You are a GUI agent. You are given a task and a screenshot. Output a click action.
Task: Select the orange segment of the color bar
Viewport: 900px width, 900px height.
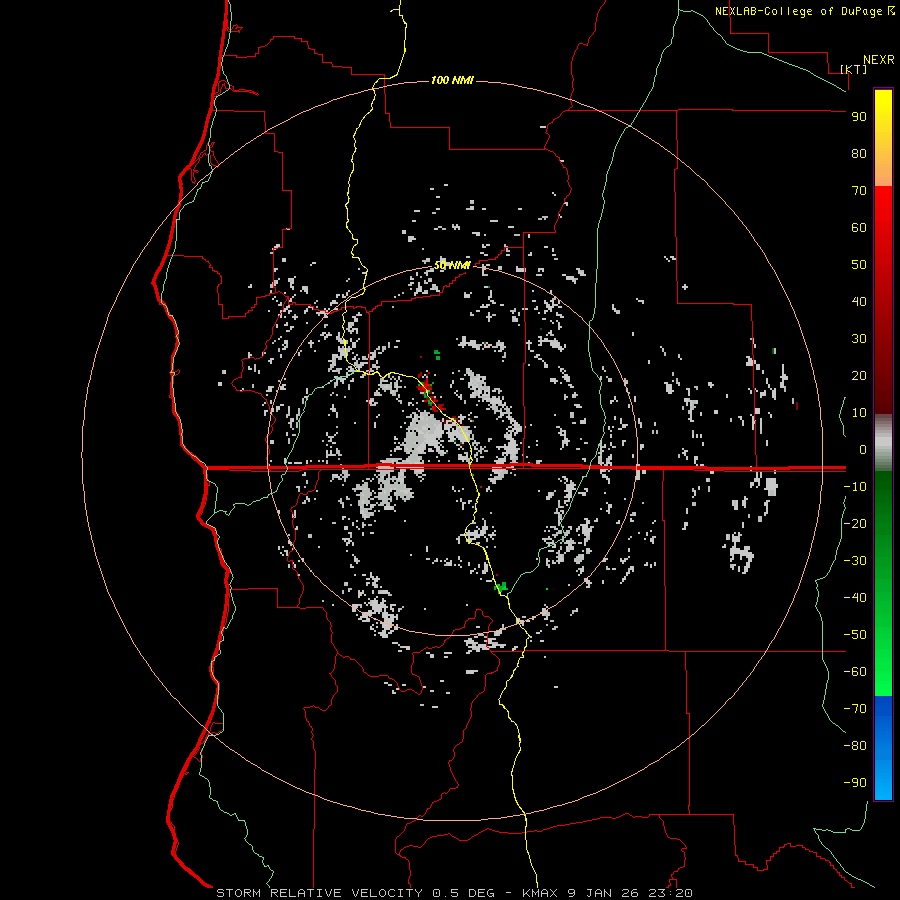[x=883, y=169]
